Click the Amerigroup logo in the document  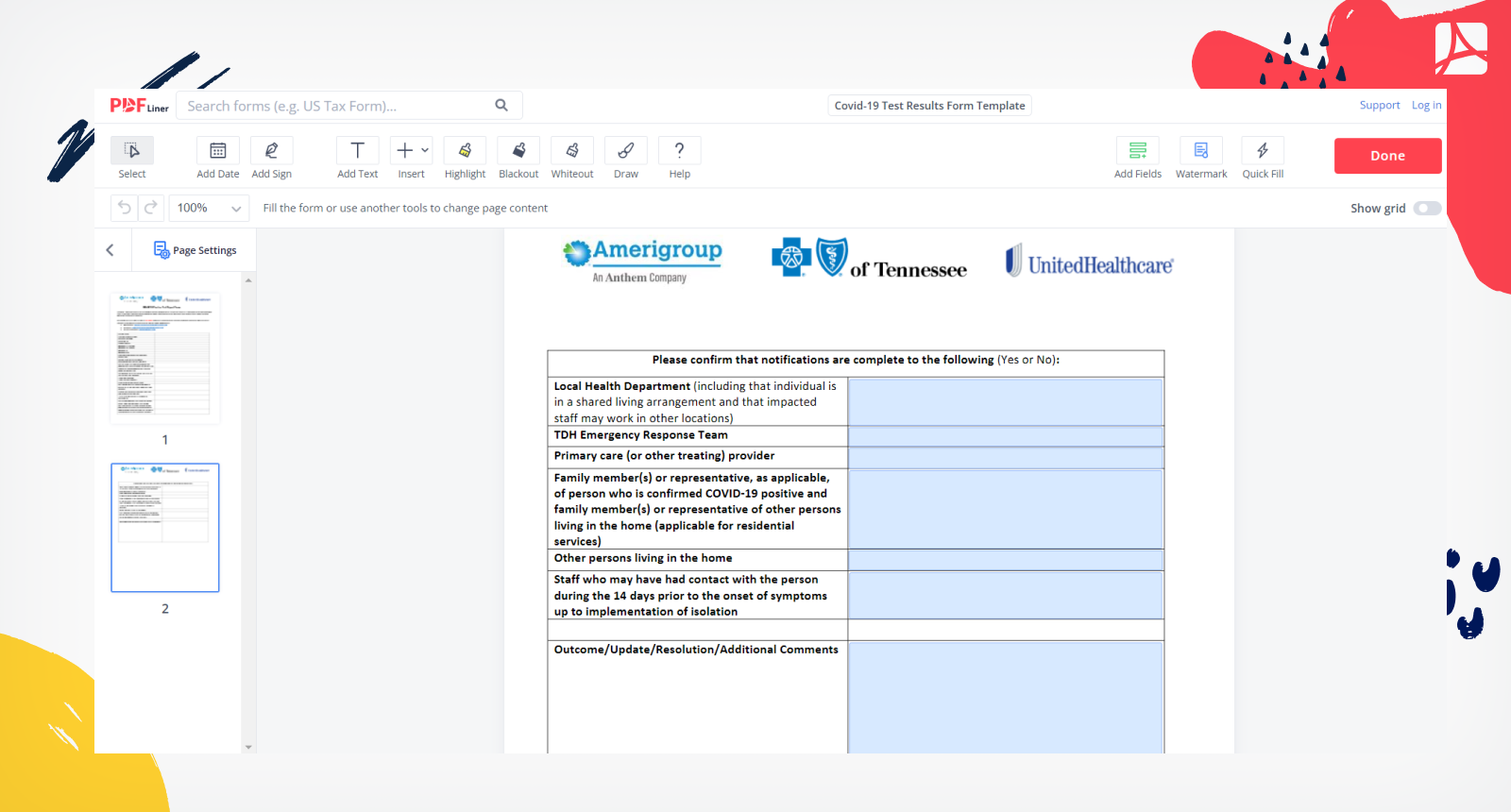point(642,260)
